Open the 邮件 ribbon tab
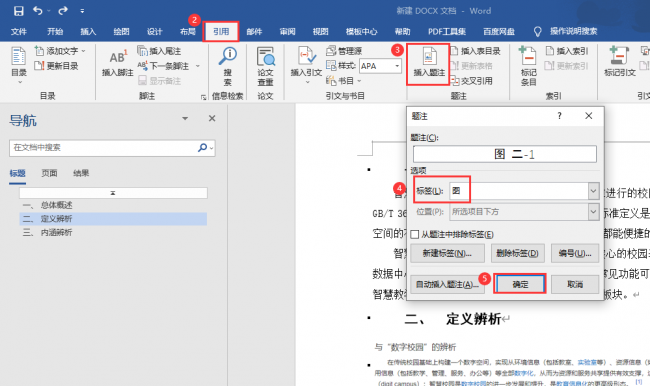 [x=254, y=32]
